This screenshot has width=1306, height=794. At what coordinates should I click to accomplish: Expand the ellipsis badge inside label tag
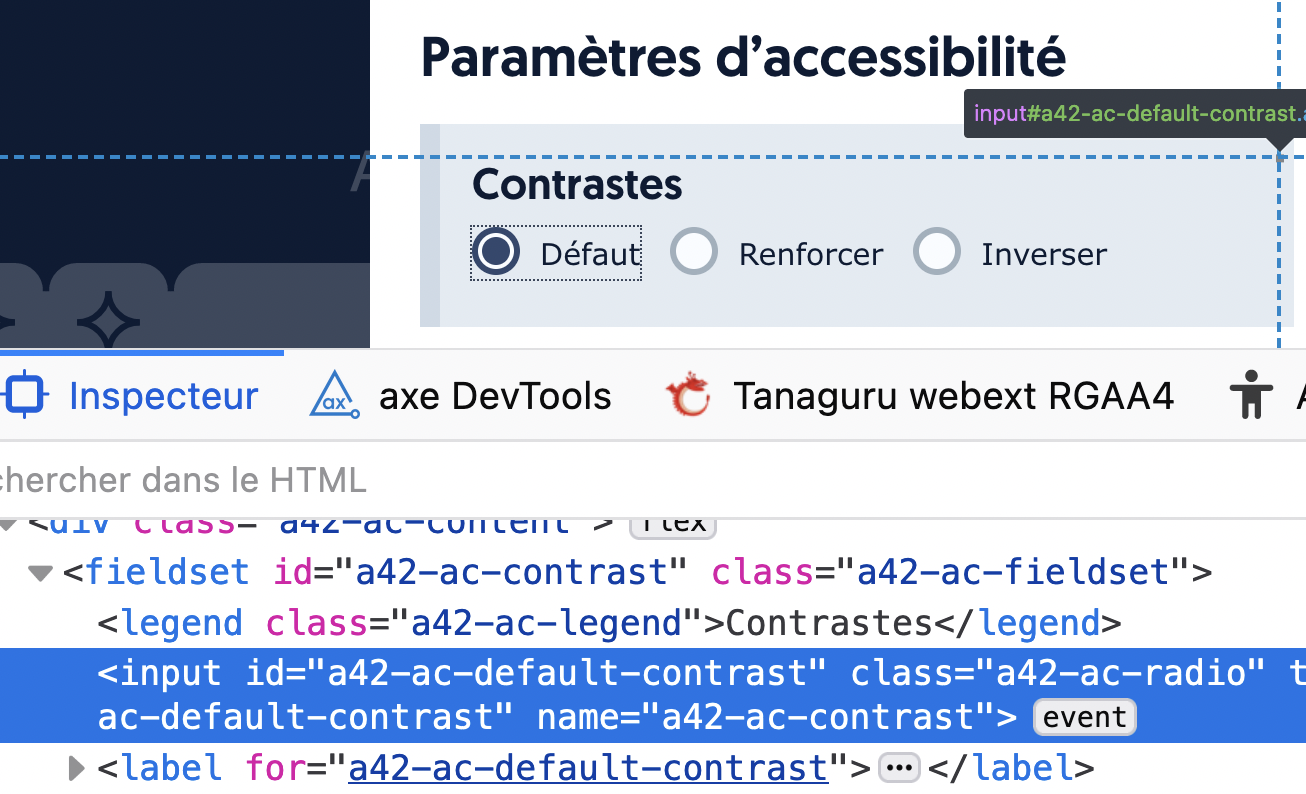(x=898, y=768)
